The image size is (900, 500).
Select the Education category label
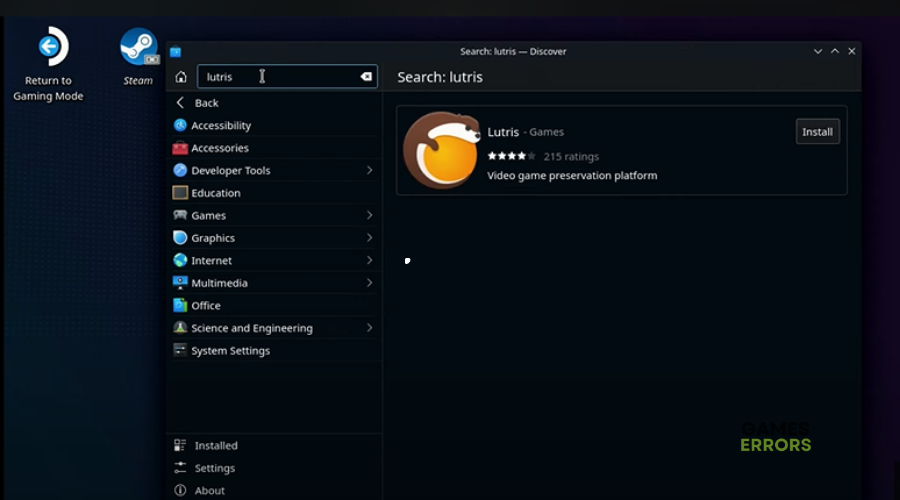[x=216, y=193]
